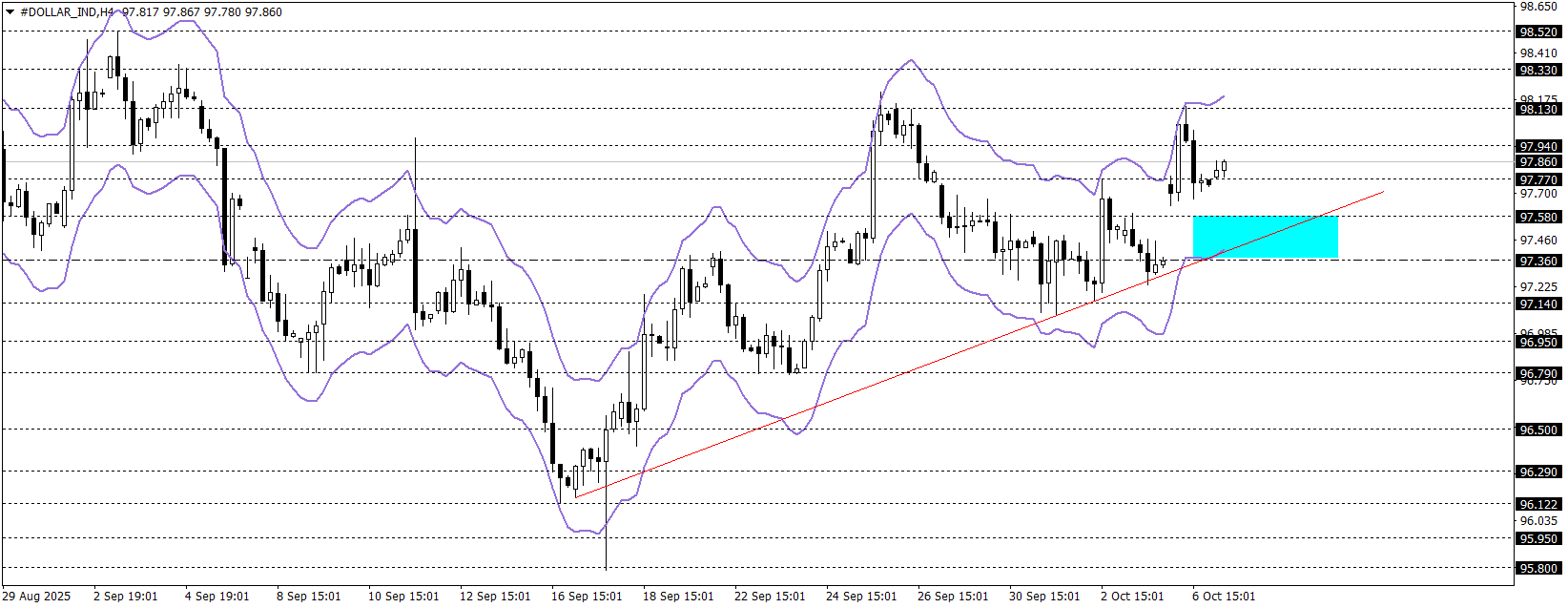Click the 97.580 price level label

tap(1538, 217)
